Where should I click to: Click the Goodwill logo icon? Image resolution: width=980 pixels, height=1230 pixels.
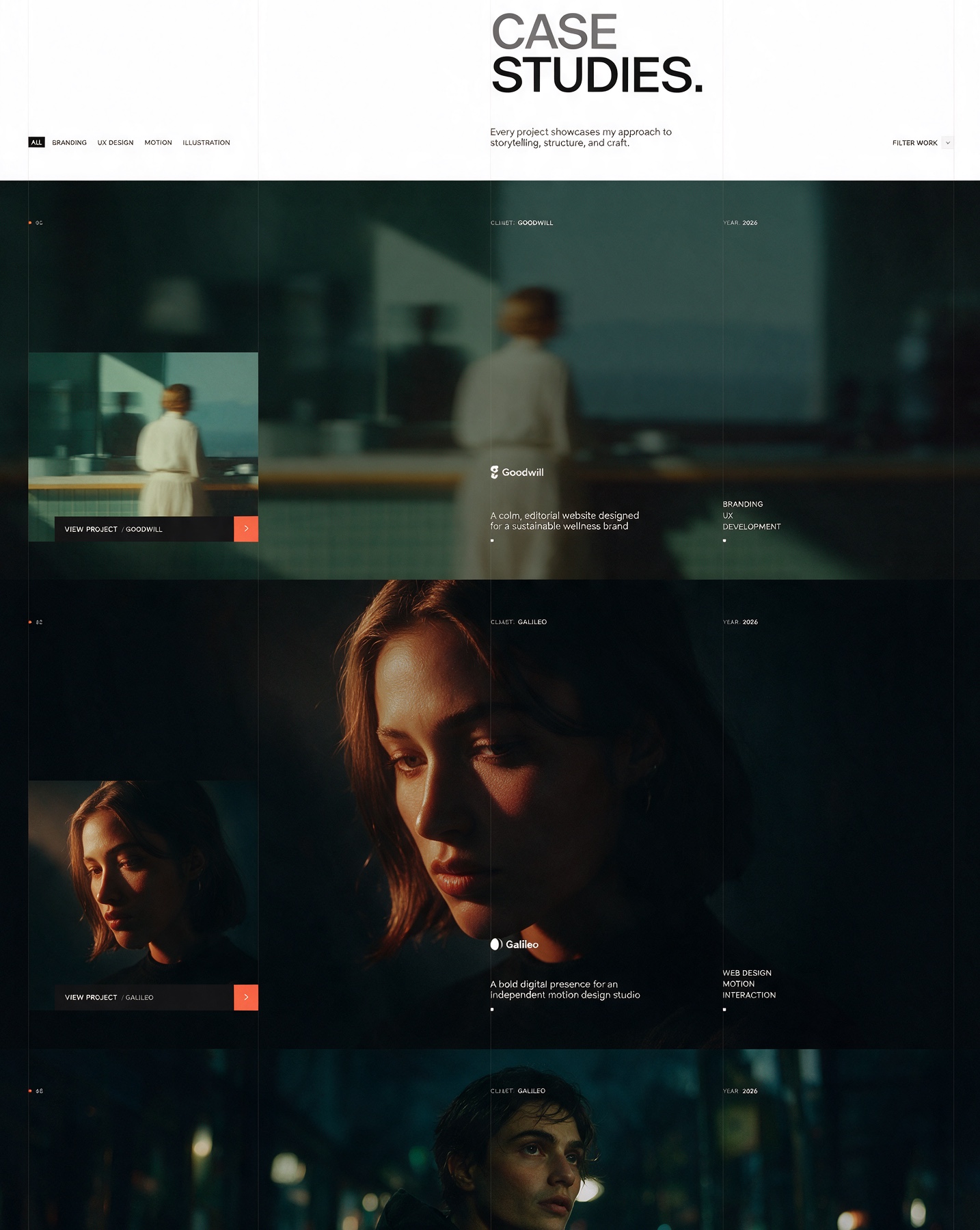pos(495,472)
